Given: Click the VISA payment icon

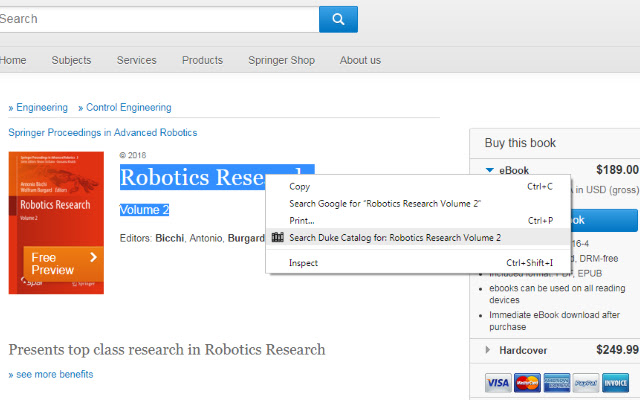Looking at the screenshot, I should tap(497, 382).
